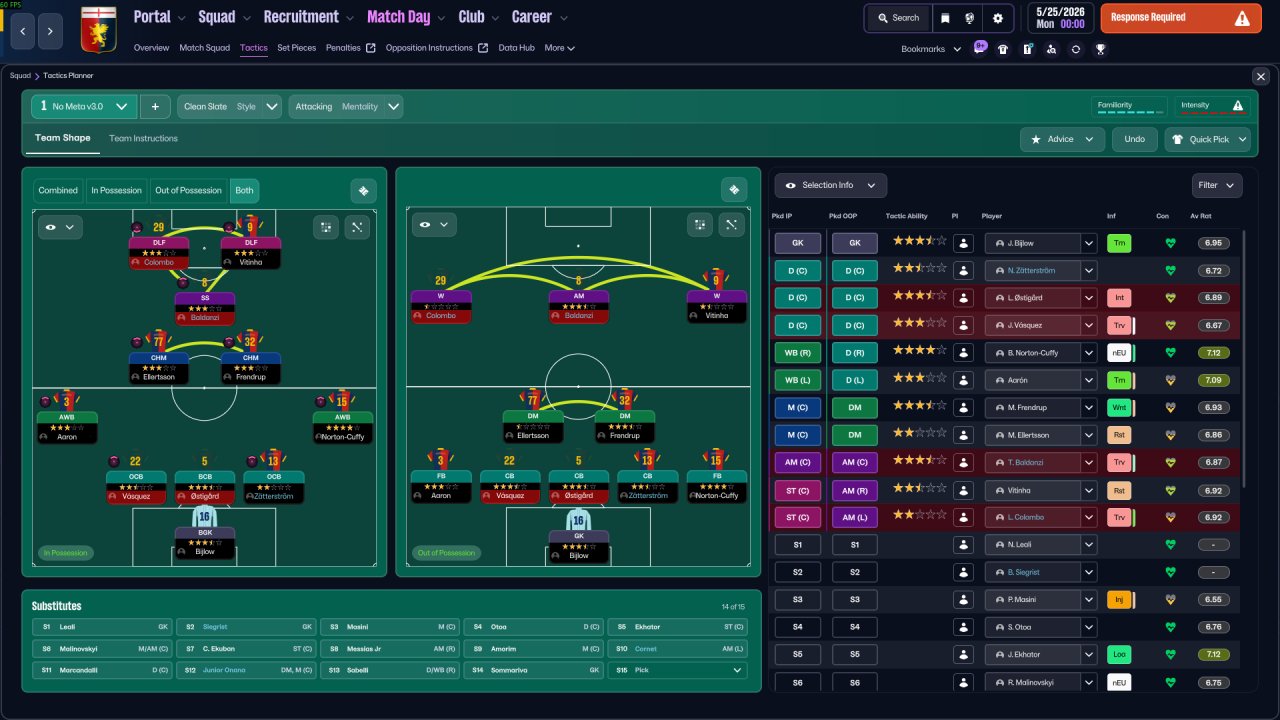Add a new tactic with the plus button
Viewport: 1280px width, 720px height.
(x=155, y=107)
